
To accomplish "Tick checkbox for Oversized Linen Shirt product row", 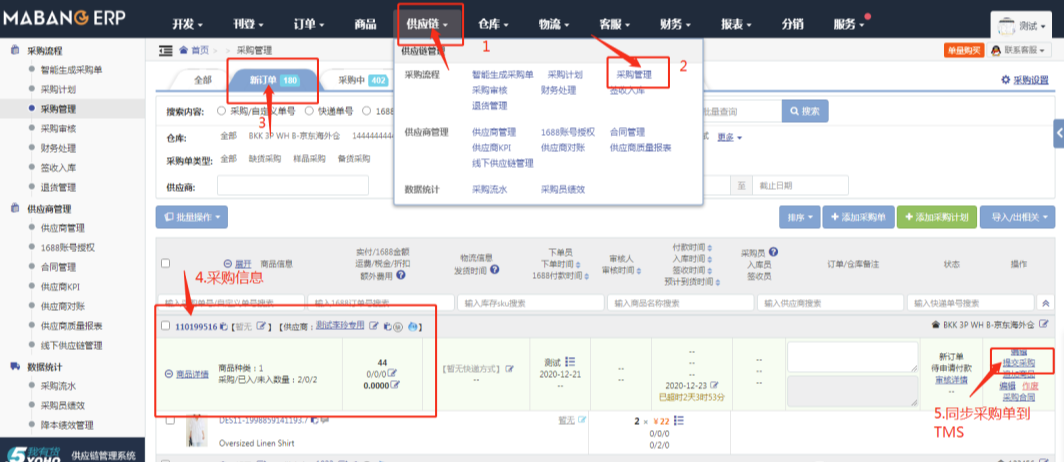I will [x=172, y=421].
